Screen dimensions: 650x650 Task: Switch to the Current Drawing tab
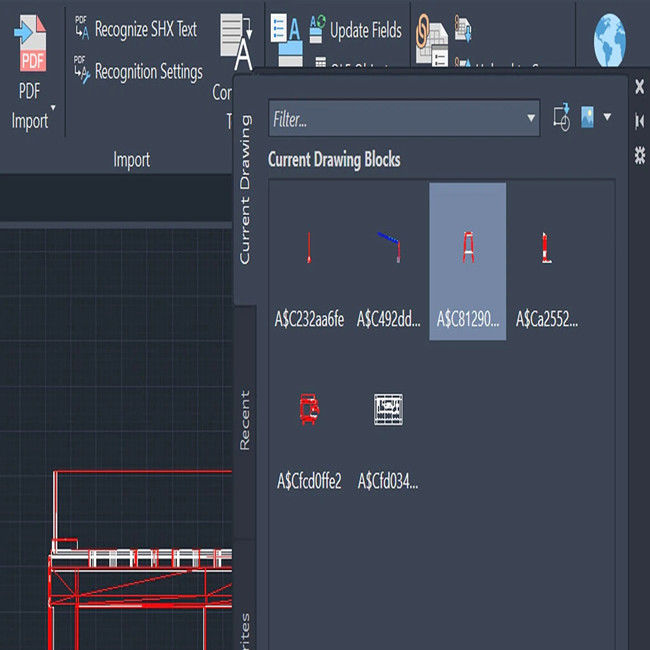[246, 190]
